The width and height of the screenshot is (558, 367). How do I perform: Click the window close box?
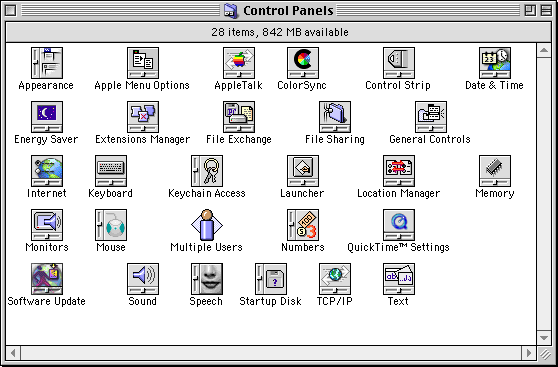[x=11, y=10]
